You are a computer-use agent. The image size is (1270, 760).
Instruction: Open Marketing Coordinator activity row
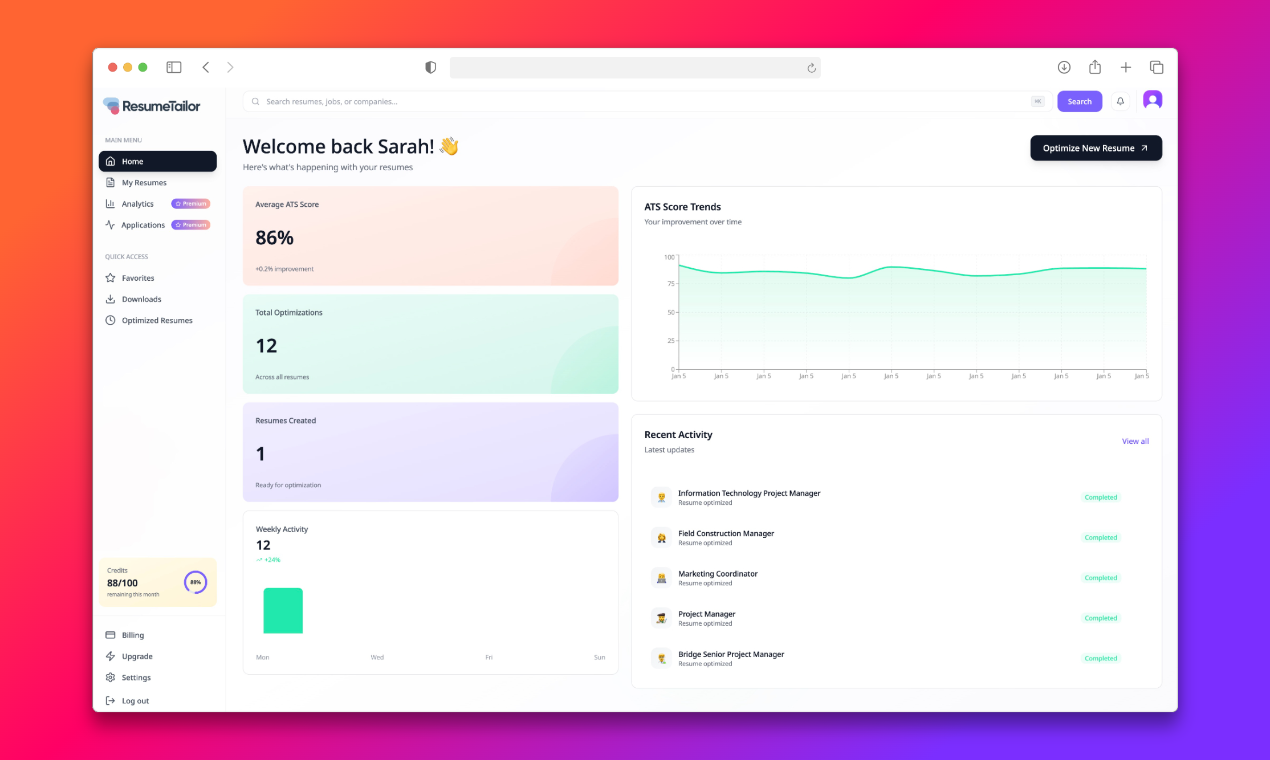(x=897, y=578)
